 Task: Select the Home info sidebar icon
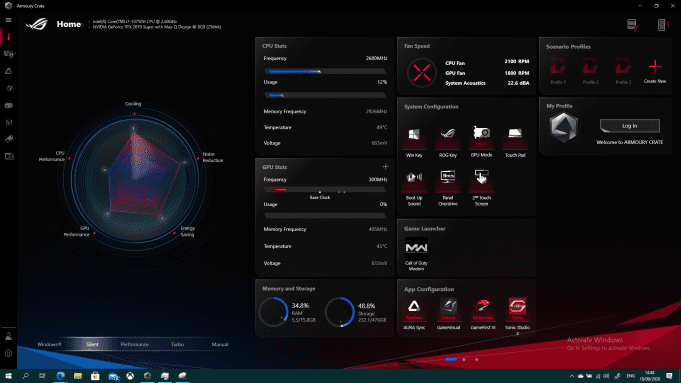coord(8,37)
